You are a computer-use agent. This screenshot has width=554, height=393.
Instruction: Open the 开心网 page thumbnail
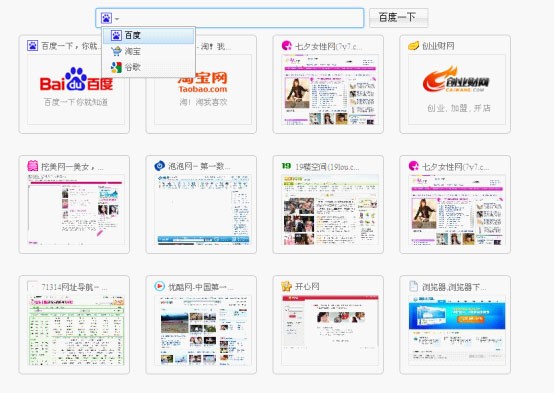[329, 330]
